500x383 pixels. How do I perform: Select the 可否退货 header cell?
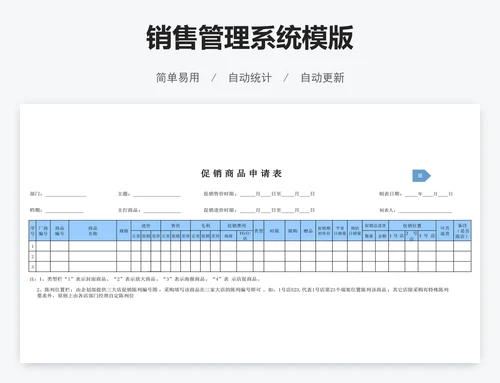point(445,231)
